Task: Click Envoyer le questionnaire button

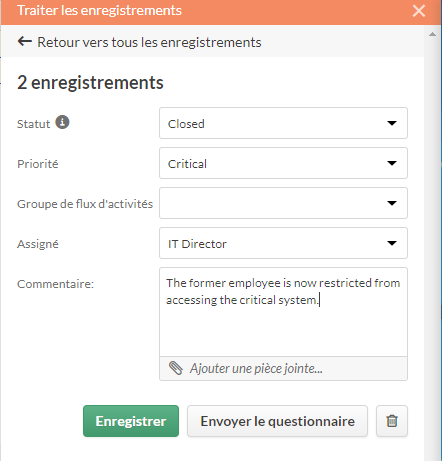Action: pyautogui.click(x=277, y=421)
